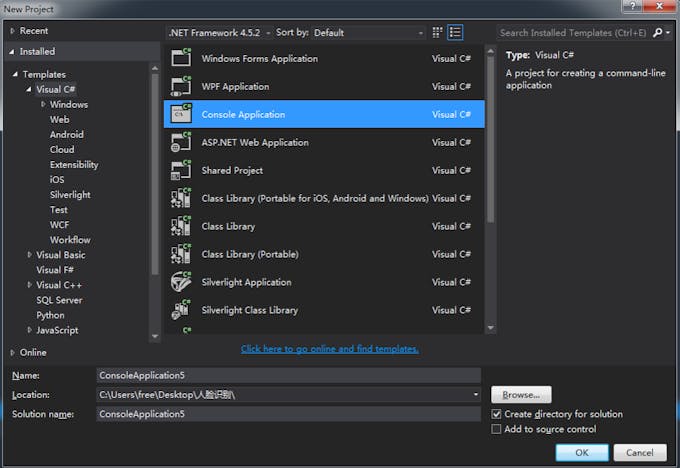
Task: Select the Web category under Visual C#
Action: (60, 119)
